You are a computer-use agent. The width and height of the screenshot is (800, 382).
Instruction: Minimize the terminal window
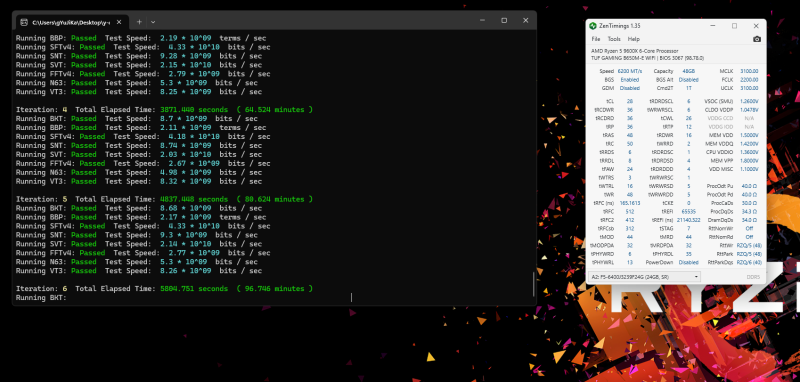click(483, 20)
